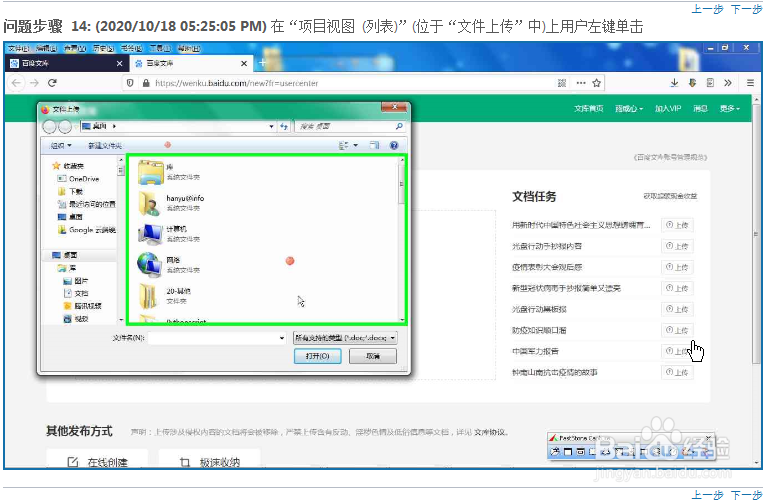Click the tracking protection shield icon
The height and width of the screenshot is (500, 775).
click(130, 83)
